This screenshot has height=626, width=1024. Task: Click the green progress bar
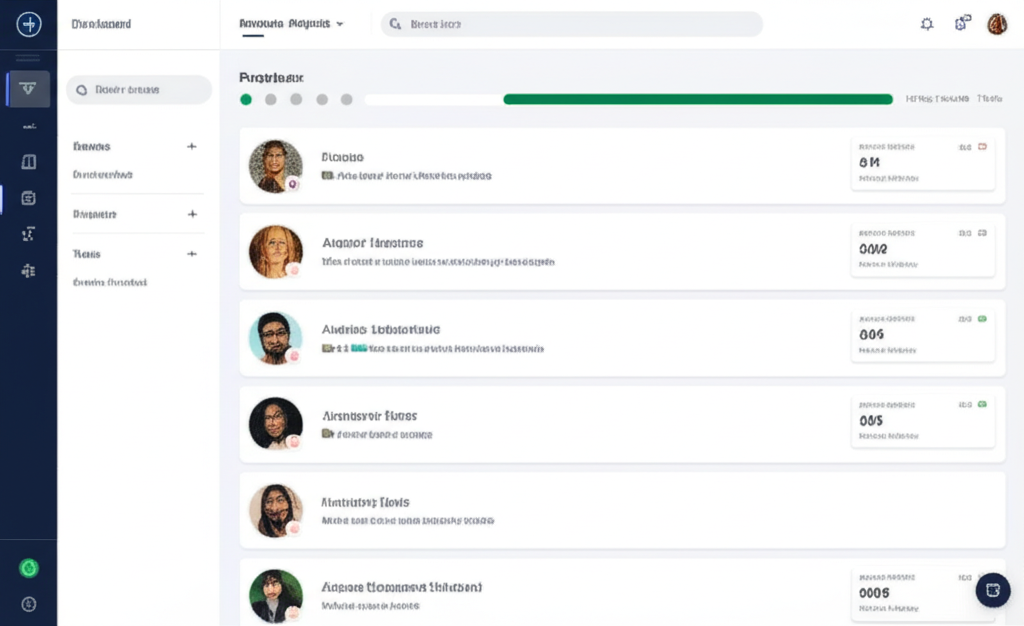point(697,99)
